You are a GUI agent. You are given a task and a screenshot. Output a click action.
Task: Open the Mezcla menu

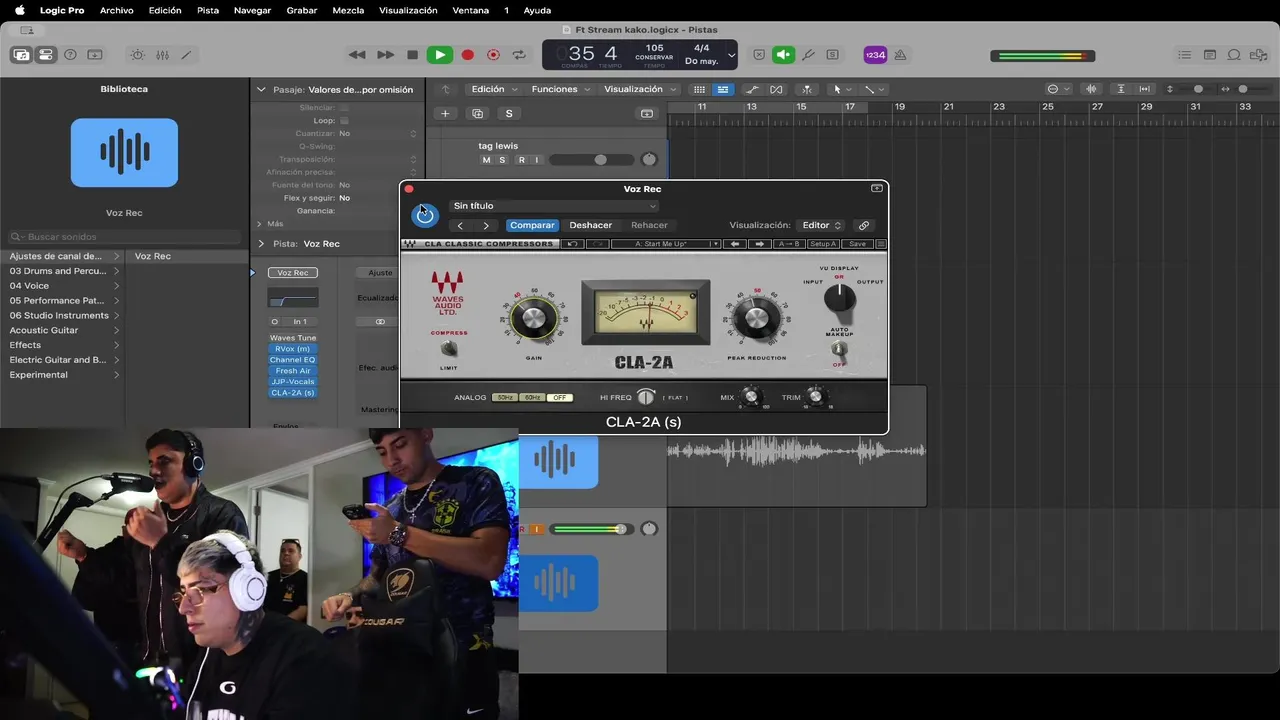[348, 10]
